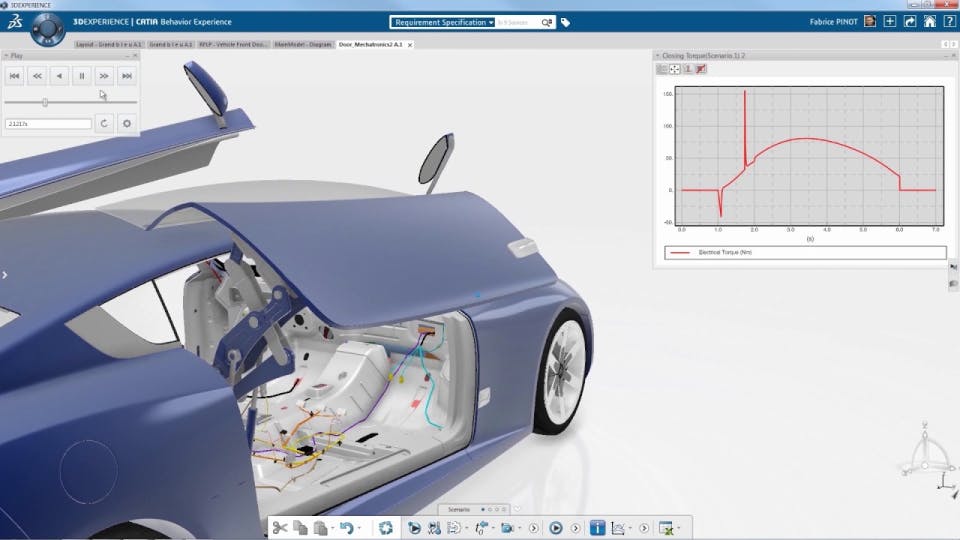This screenshot has height=540, width=960.
Task: Click the Home icon in the top bar
Action: coord(930,21)
